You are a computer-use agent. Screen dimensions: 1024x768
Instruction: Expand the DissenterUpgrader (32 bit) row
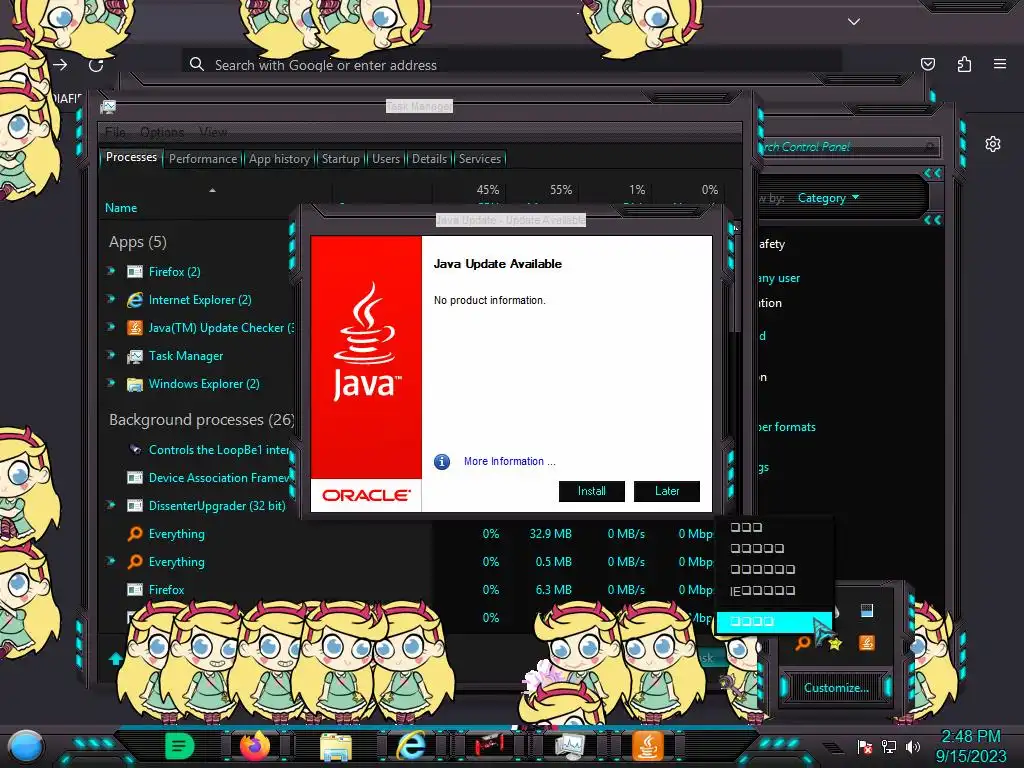point(111,505)
